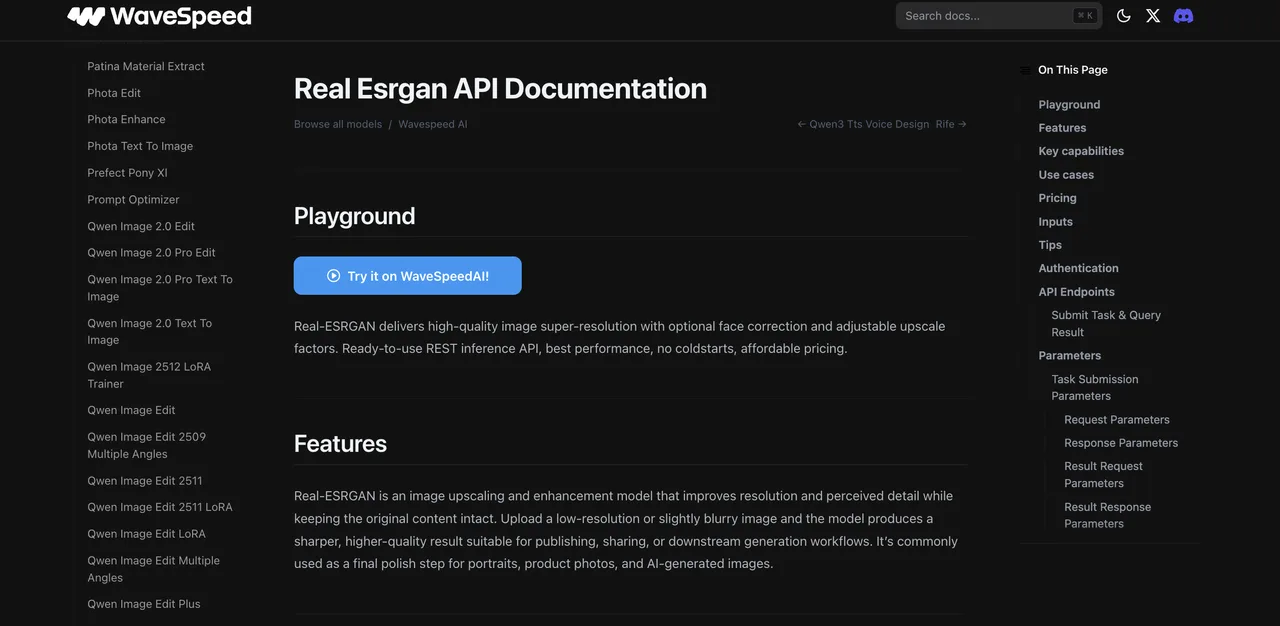Viewport: 1280px width, 626px height.
Task: Go to previous page Qwen3 Tts Voice Design
Action: click(863, 124)
